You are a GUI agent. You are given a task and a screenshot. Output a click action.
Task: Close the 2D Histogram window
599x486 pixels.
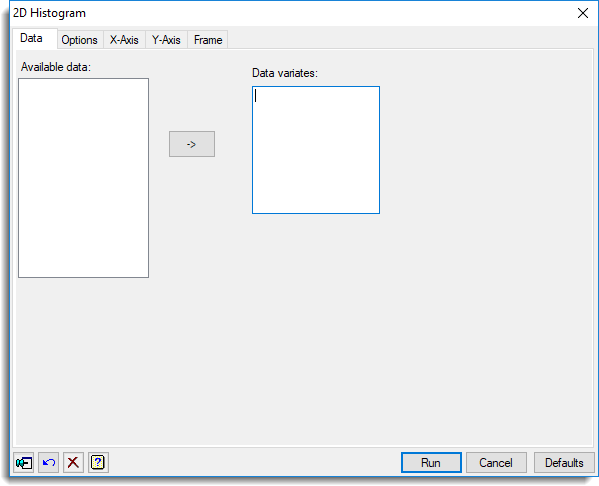click(x=583, y=13)
